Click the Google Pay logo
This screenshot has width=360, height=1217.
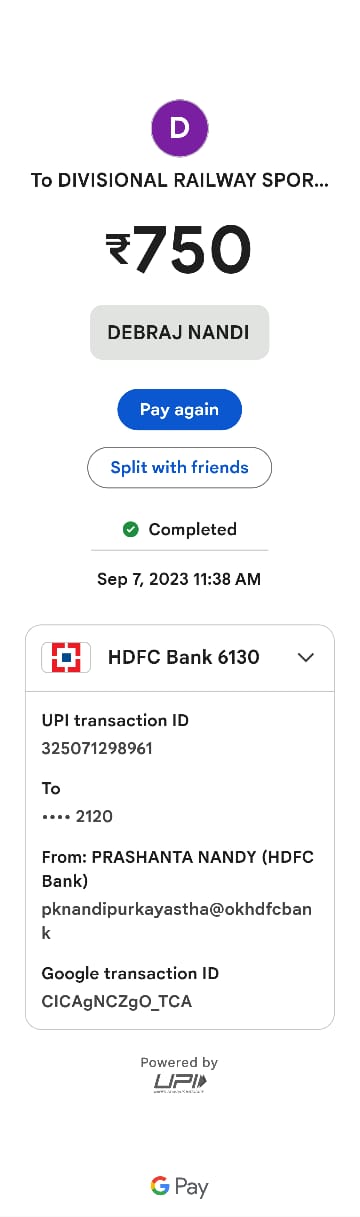pyautogui.click(x=180, y=1187)
